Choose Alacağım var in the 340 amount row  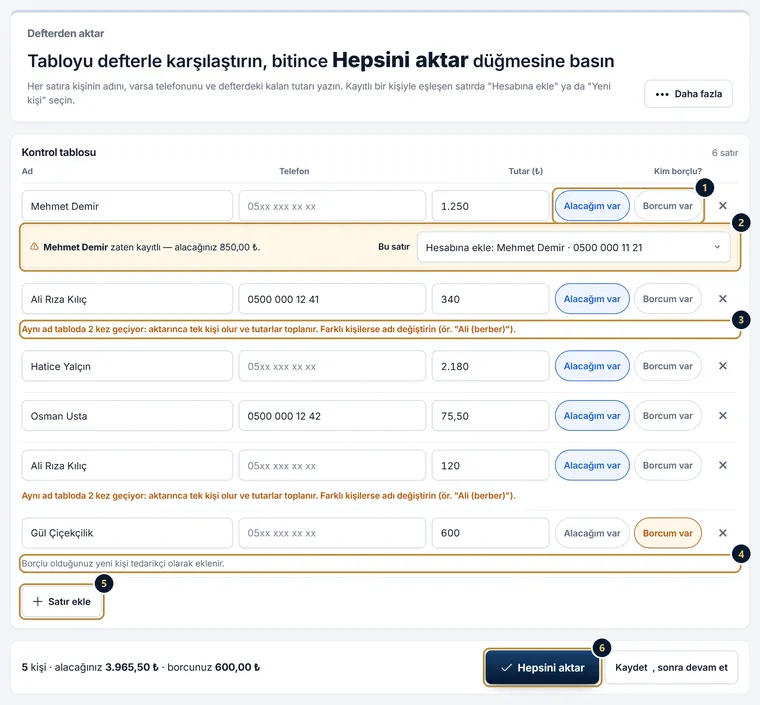click(592, 299)
